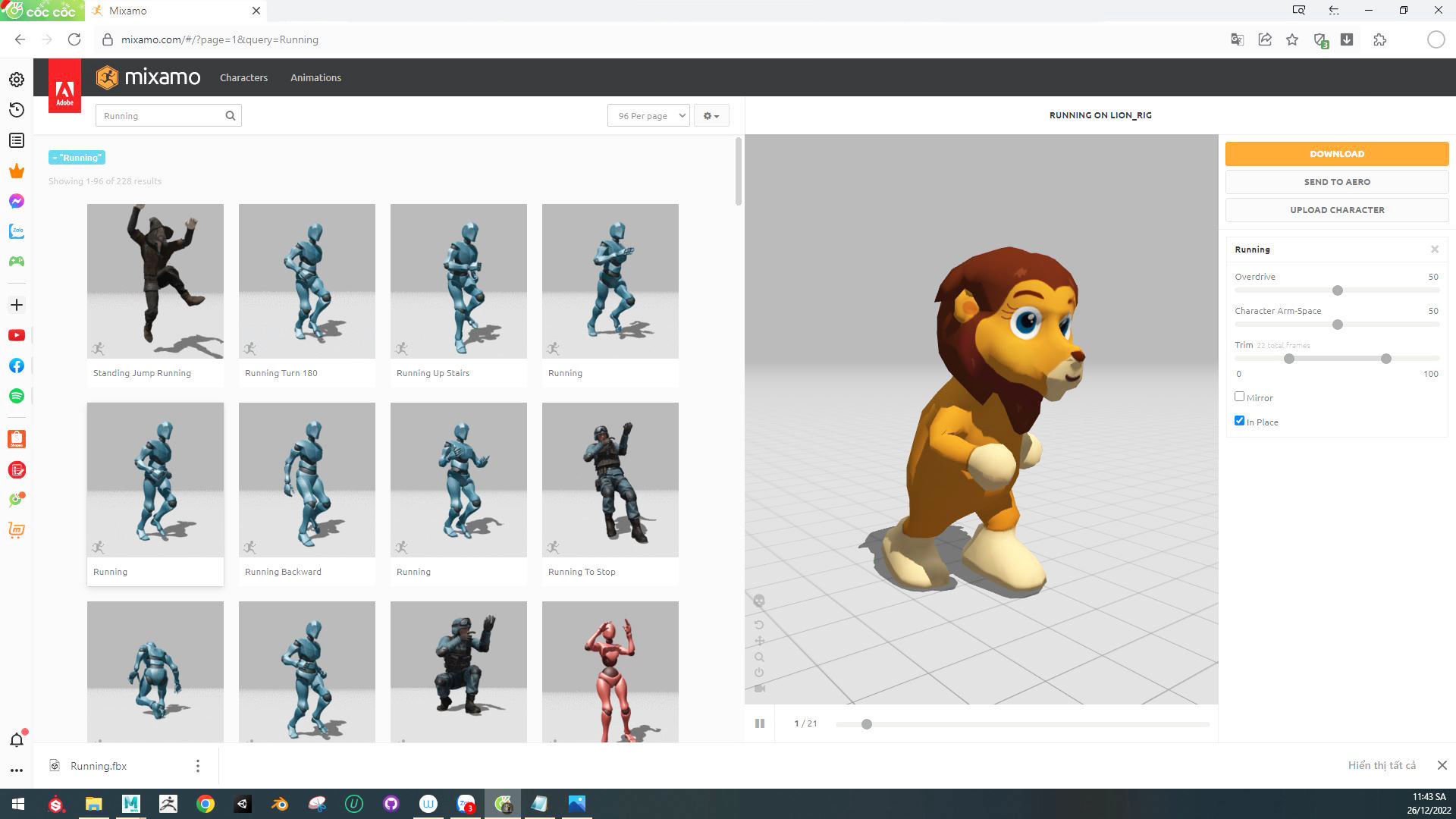Click the Running search input field
1456x819 pixels.
pos(168,115)
